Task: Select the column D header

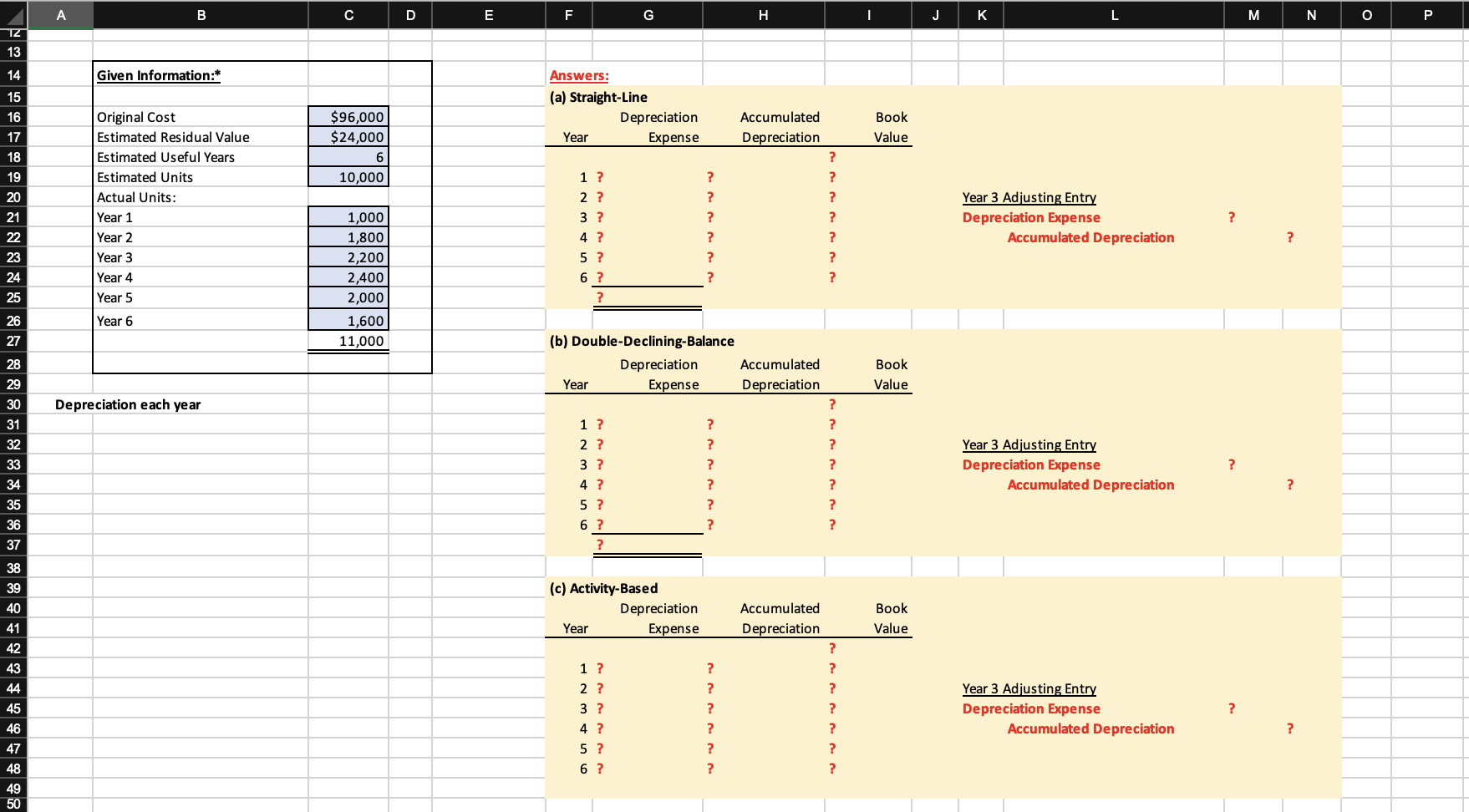Action: pos(410,14)
